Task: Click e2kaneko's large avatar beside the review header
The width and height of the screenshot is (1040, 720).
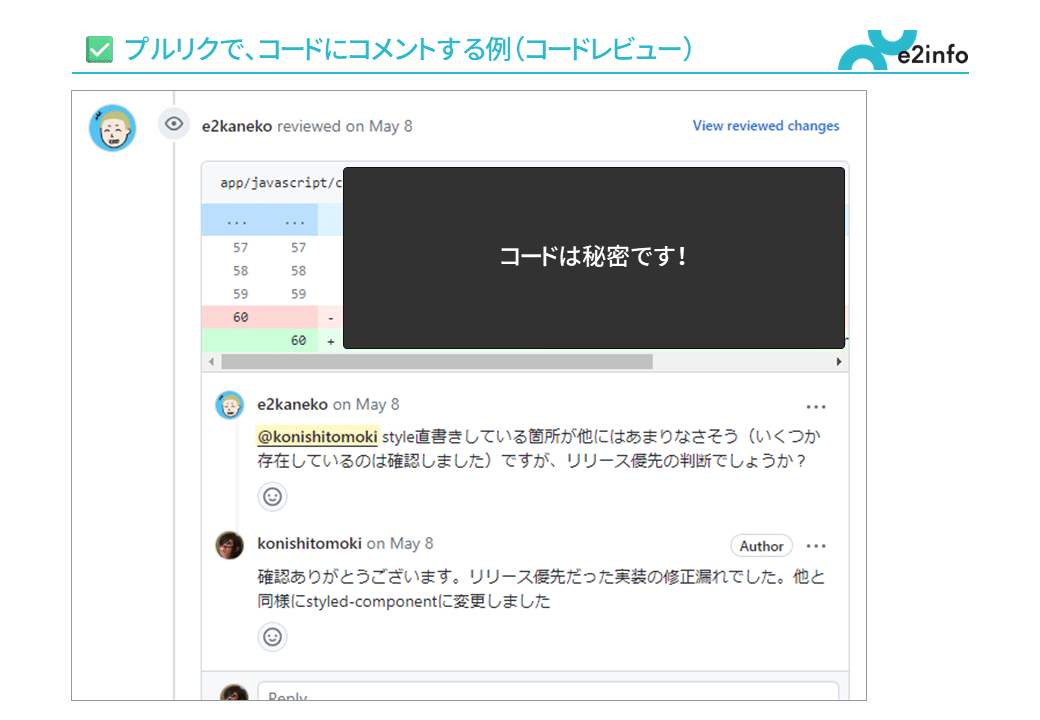Action: (x=112, y=128)
